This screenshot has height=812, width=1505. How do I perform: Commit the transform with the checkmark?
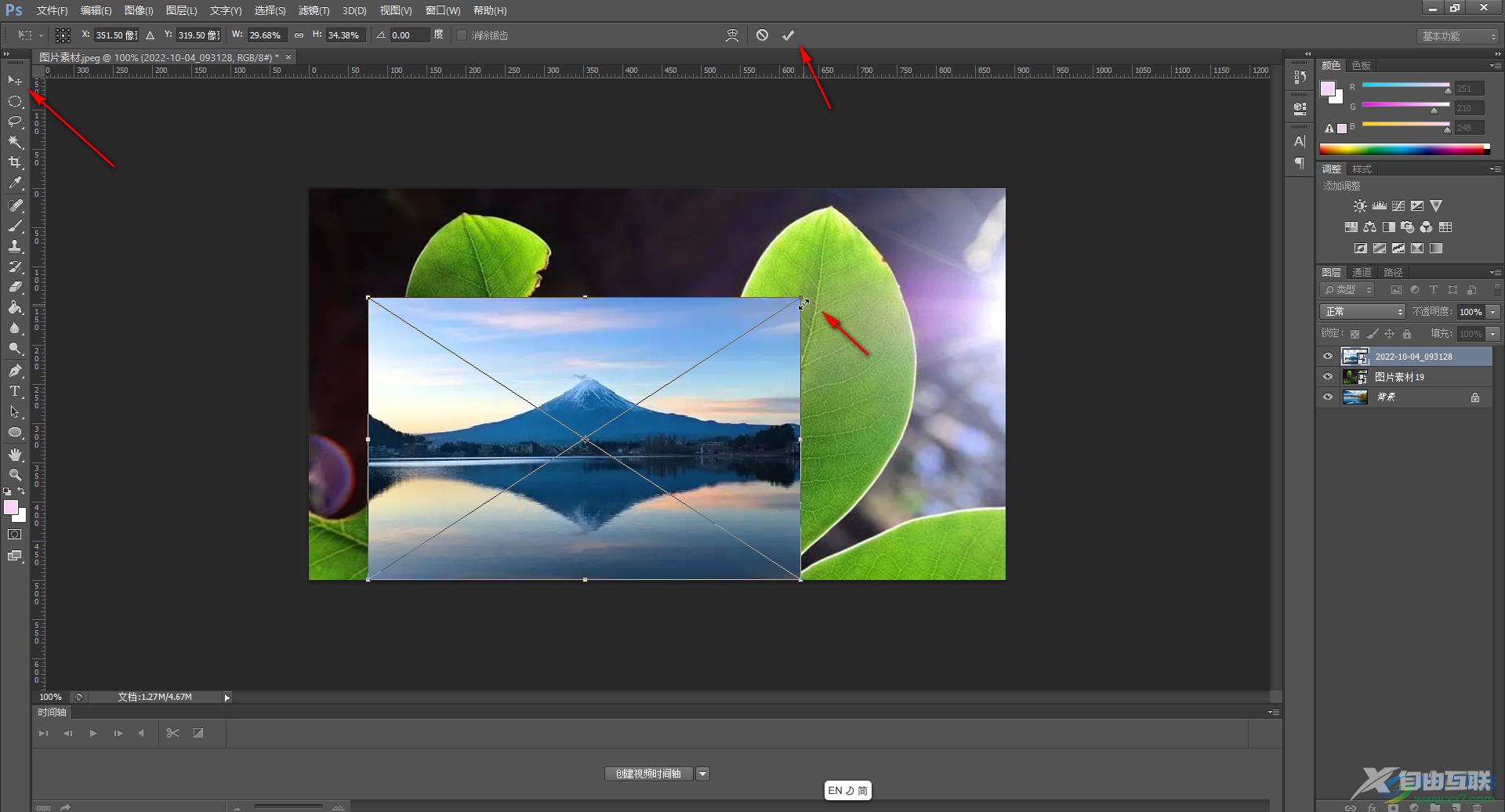coord(788,35)
